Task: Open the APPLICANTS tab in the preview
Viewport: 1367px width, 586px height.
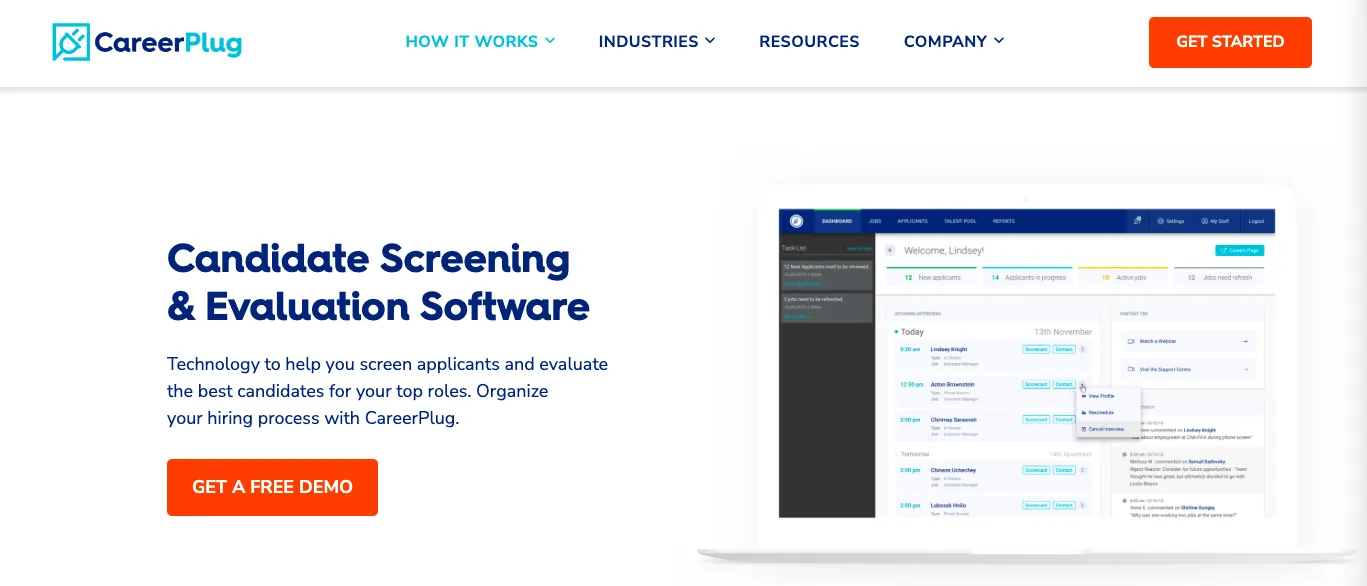Action: tap(913, 221)
